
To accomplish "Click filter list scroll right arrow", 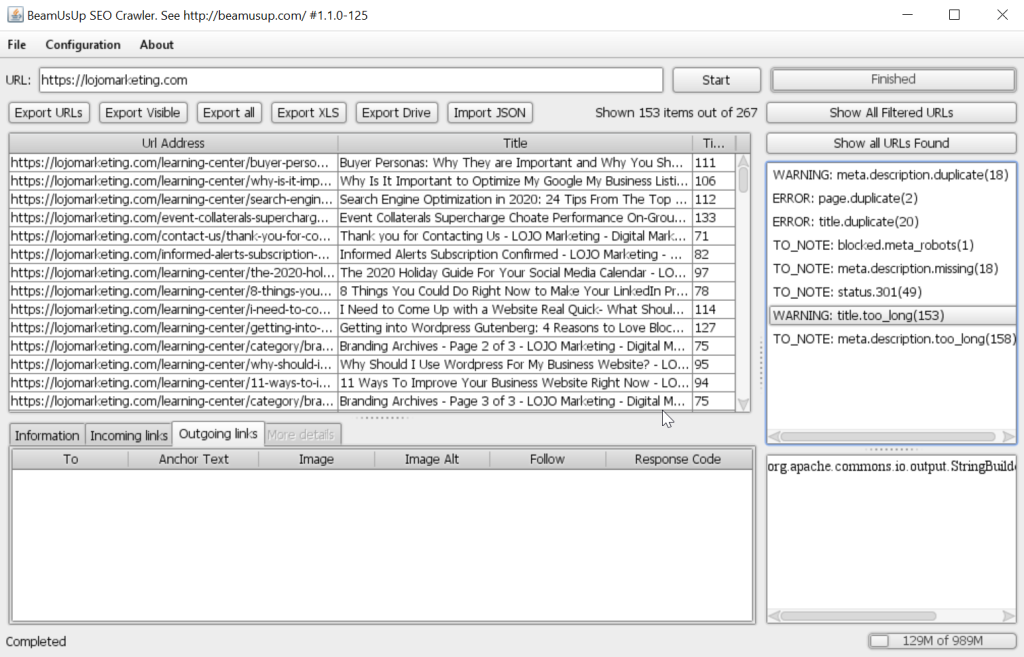I will (1008, 436).
